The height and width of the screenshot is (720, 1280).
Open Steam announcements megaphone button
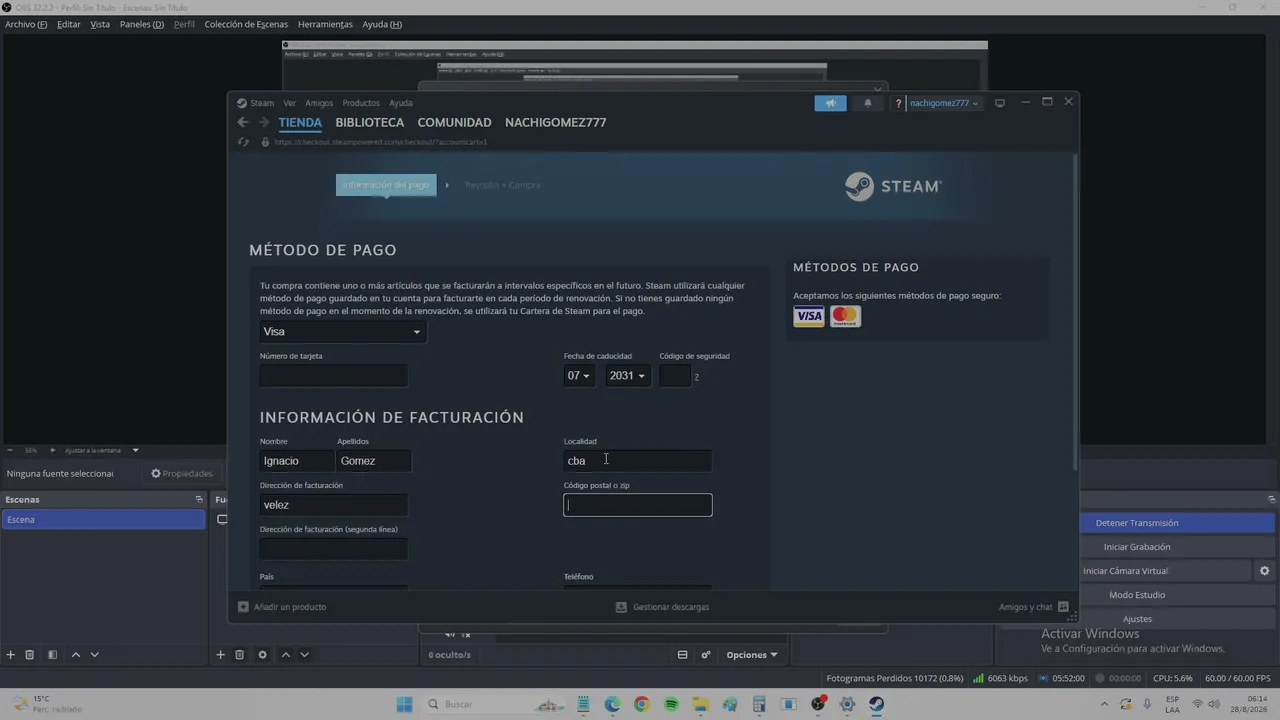830,103
